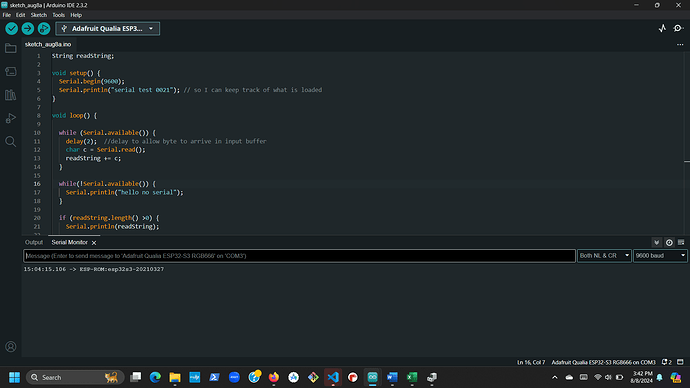
Task: Click the serial message input field
Action: click(x=299, y=256)
